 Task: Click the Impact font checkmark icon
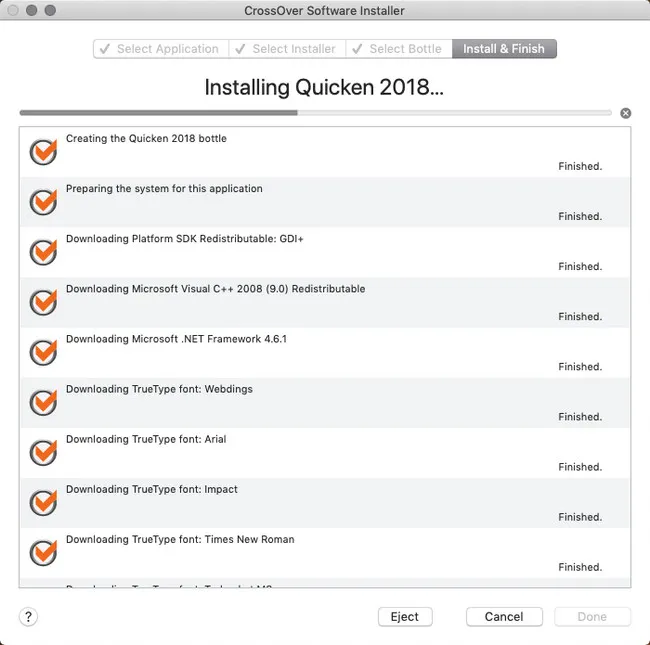coord(43,502)
